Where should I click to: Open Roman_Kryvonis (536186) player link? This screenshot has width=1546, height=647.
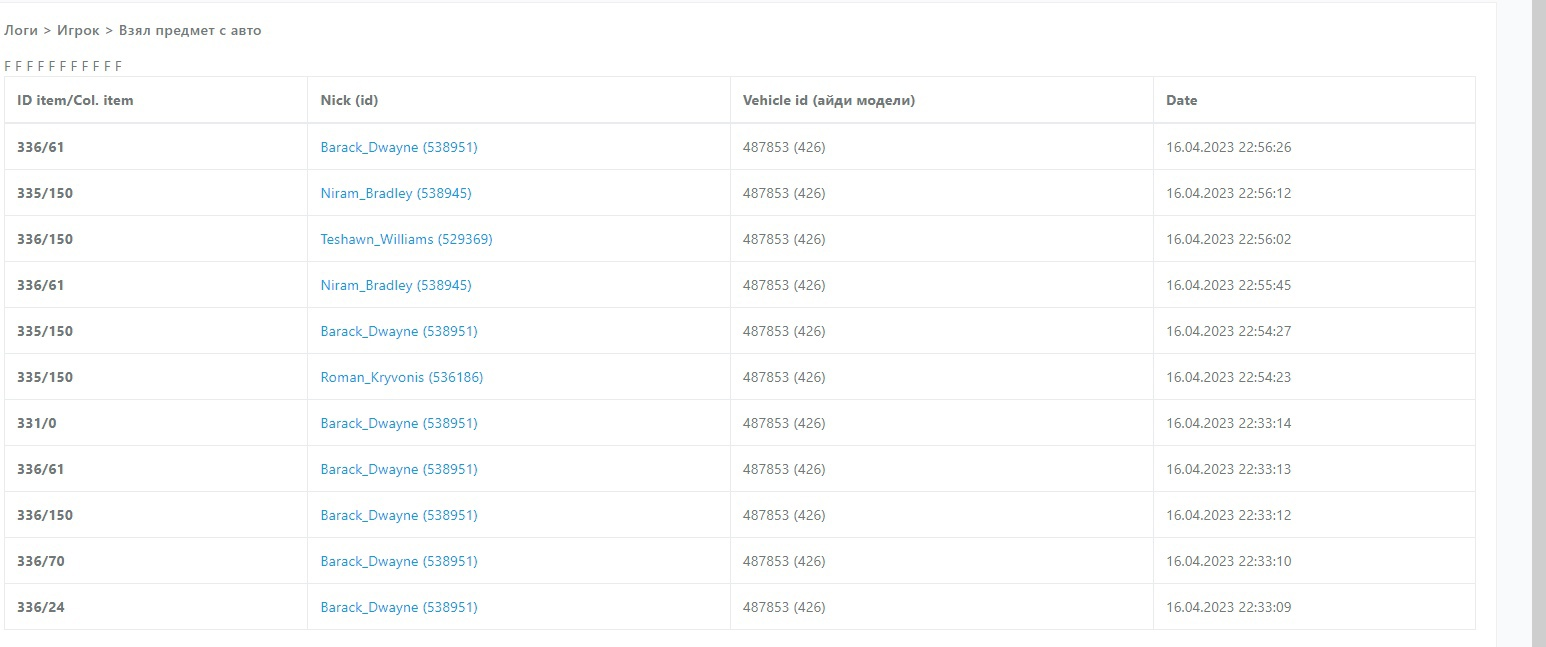[x=401, y=377]
